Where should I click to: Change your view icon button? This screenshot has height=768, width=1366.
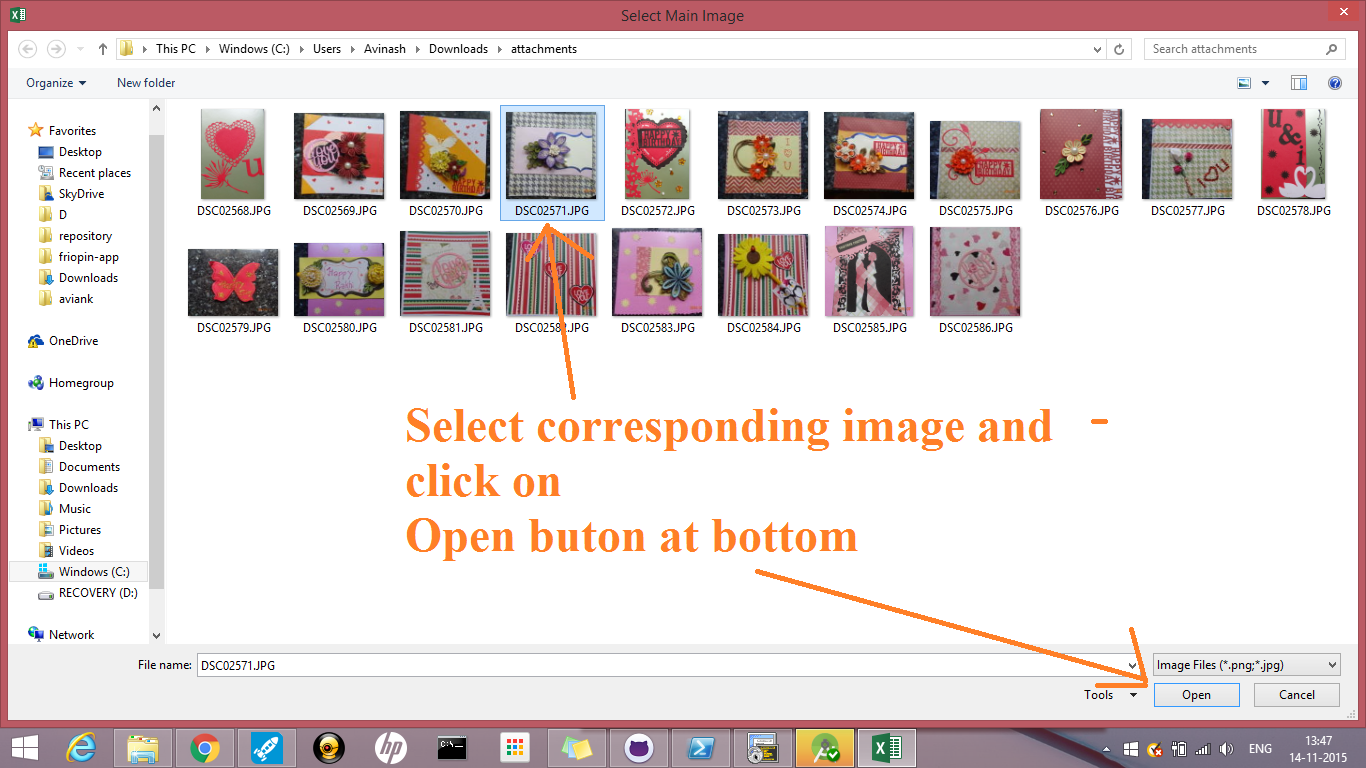(1245, 83)
